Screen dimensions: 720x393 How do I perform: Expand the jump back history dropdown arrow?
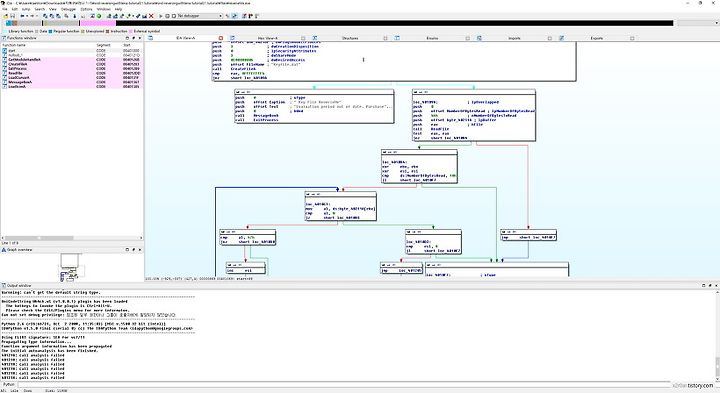pyautogui.click(x=27, y=16)
